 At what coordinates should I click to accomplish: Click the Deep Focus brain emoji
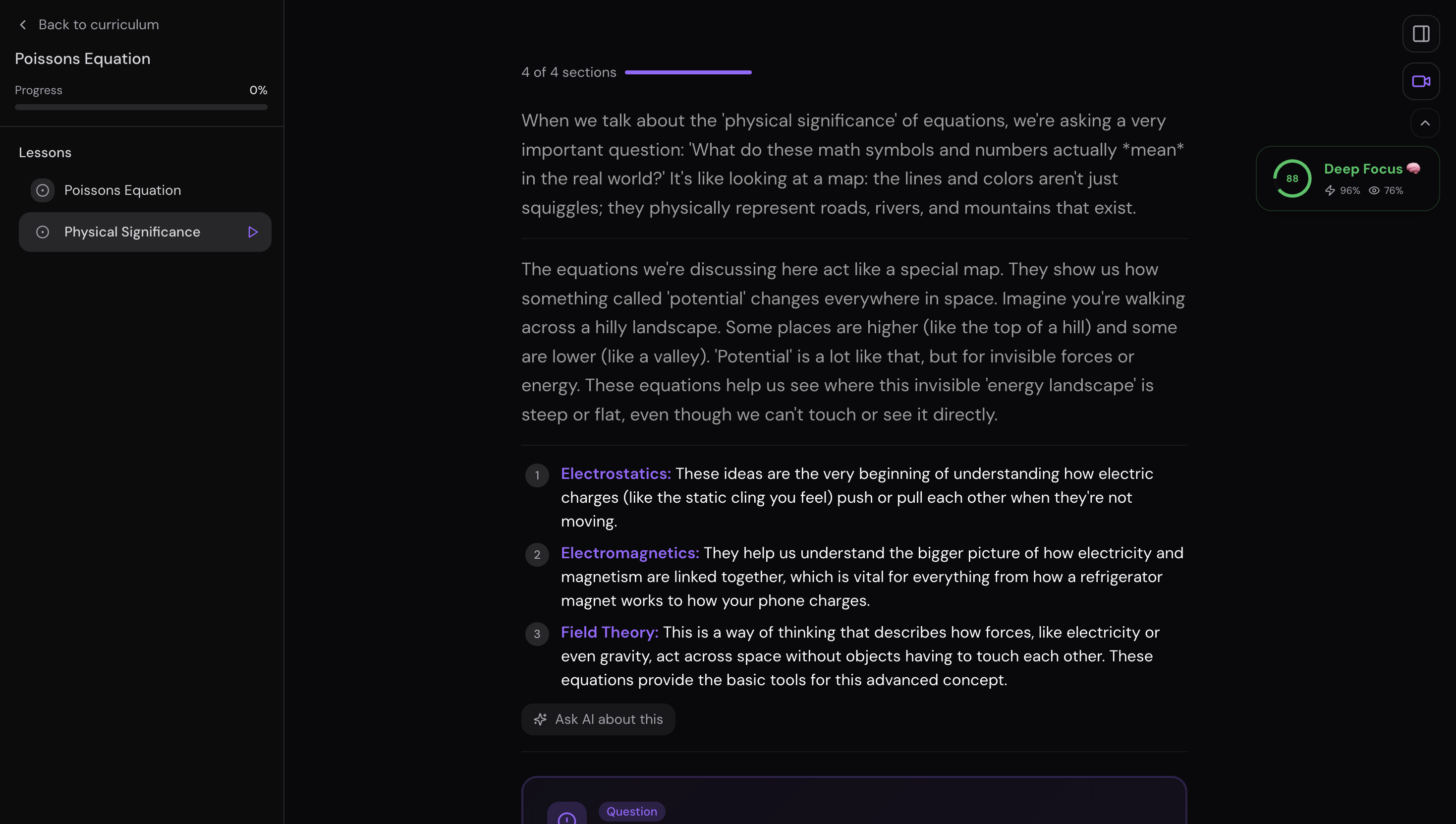click(x=1413, y=169)
